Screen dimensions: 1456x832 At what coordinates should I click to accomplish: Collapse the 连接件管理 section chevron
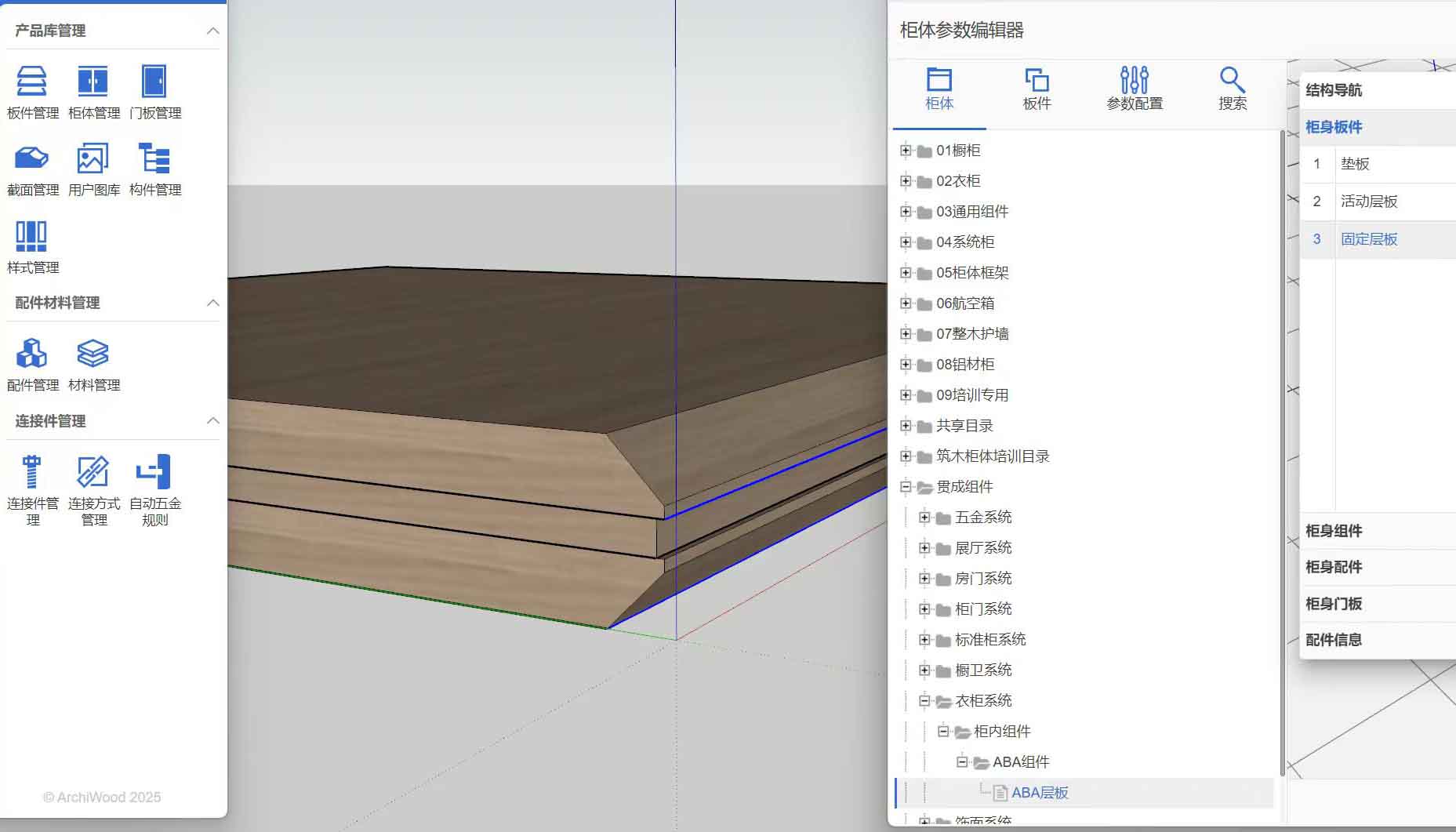click(212, 421)
